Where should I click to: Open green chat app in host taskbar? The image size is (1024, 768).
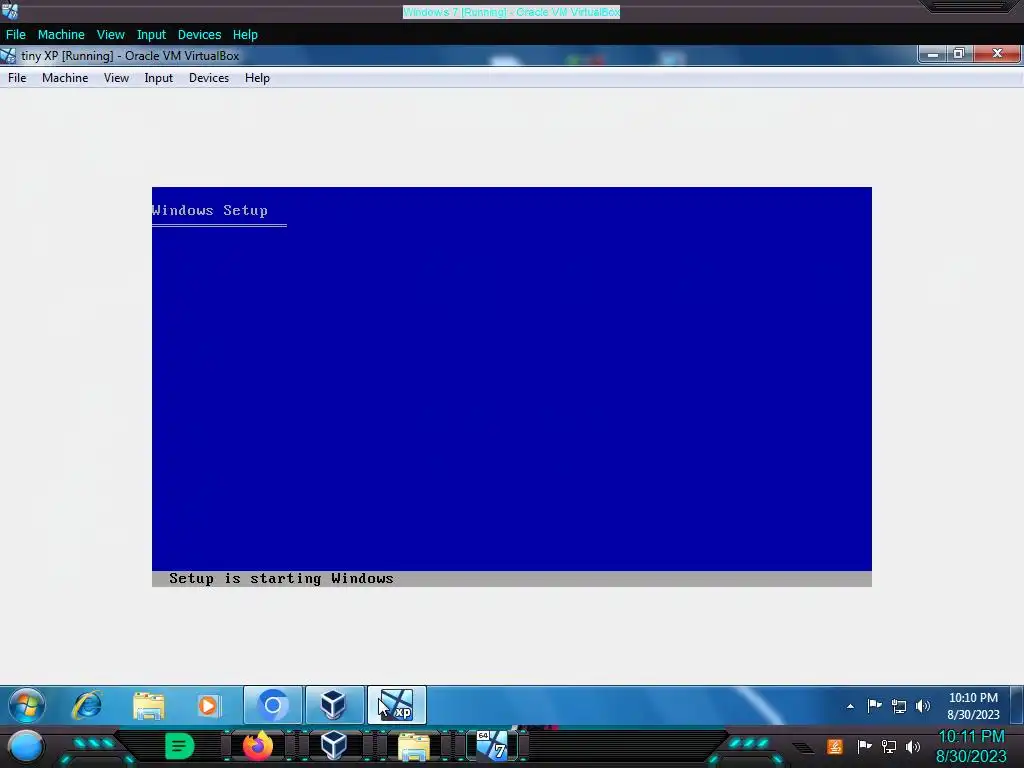tap(180, 746)
